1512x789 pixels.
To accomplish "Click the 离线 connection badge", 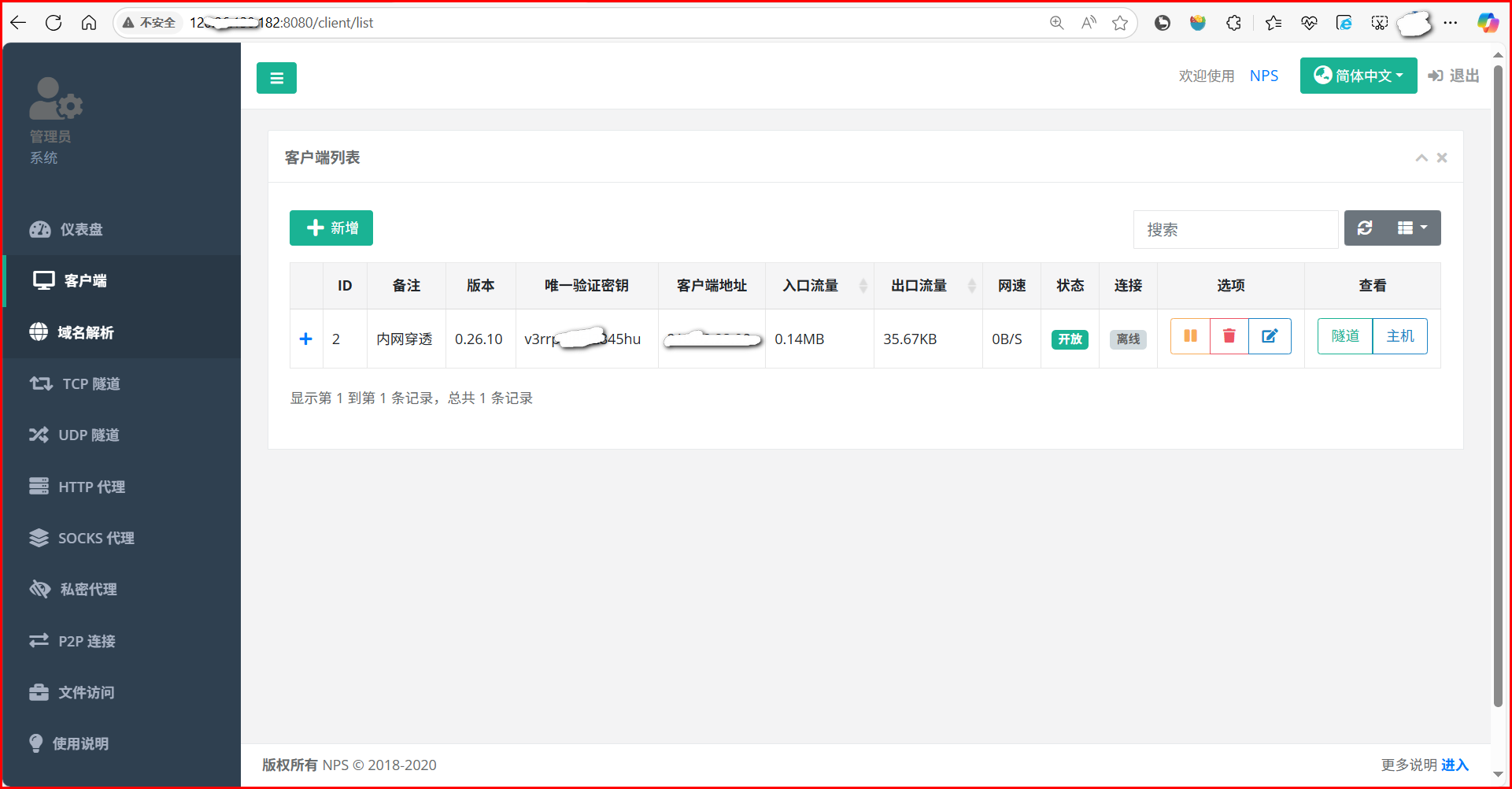I will coord(1128,339).
